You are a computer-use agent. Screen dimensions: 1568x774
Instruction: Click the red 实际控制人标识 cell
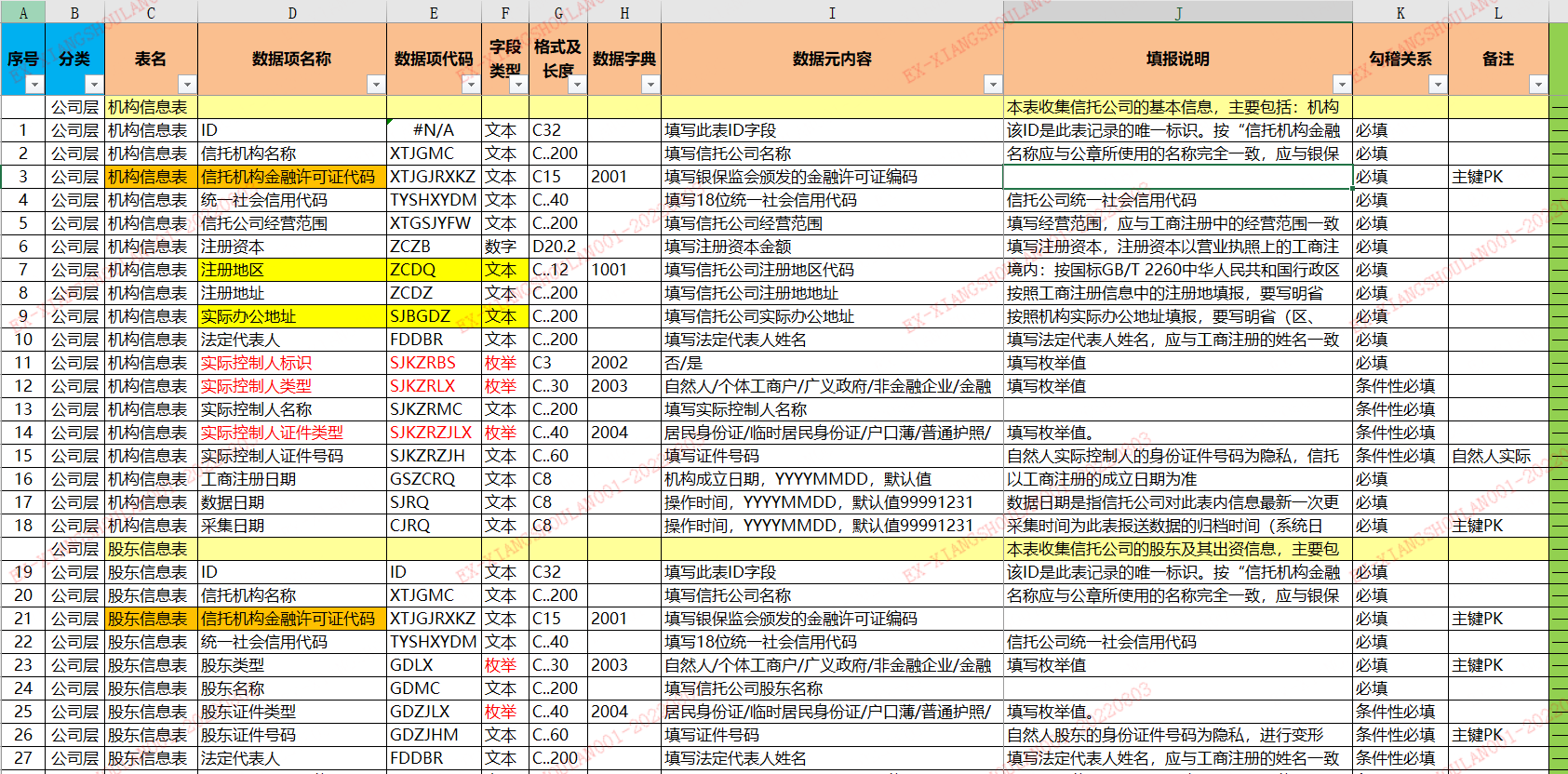pos(292,363)
